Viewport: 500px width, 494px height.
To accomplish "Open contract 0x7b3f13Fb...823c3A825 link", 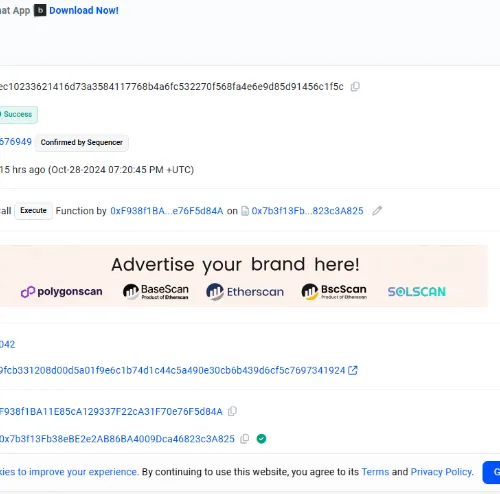I will [x=307, y=211].
